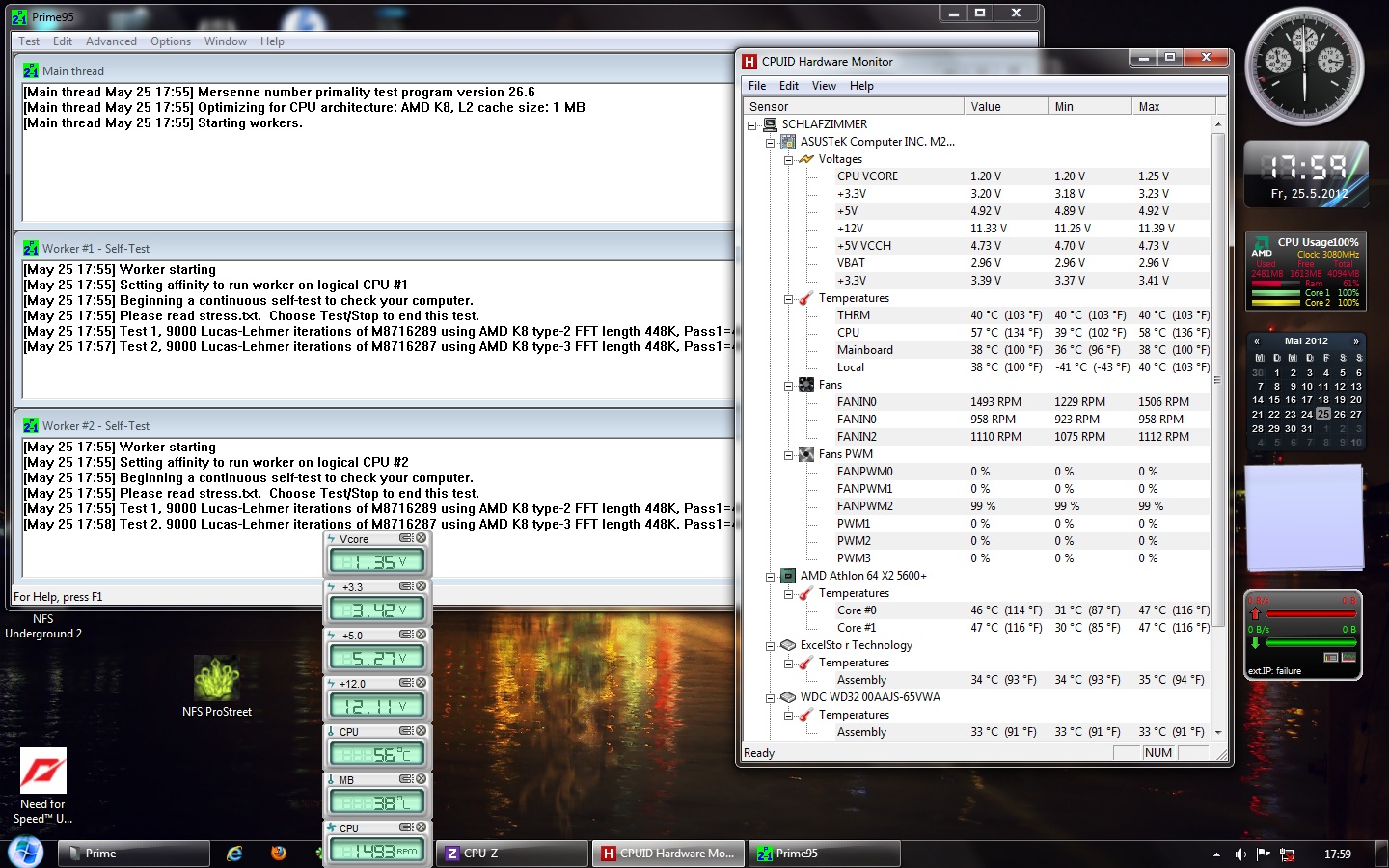The height and width of the screenshot is (868, 1389).
Task: Open settings of the +3.3 voltage gadget
Action: click(406, 586)
